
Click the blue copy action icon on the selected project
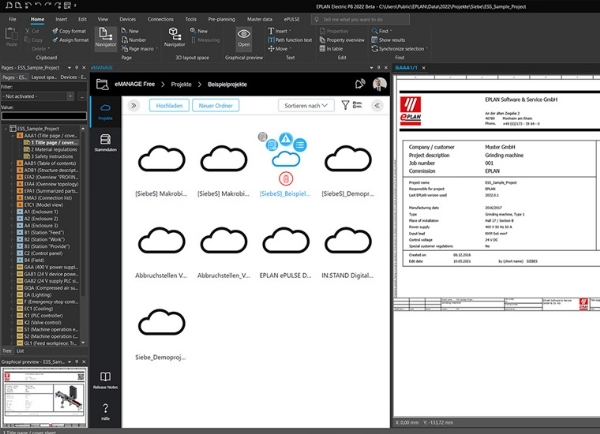tap(272, 145)
